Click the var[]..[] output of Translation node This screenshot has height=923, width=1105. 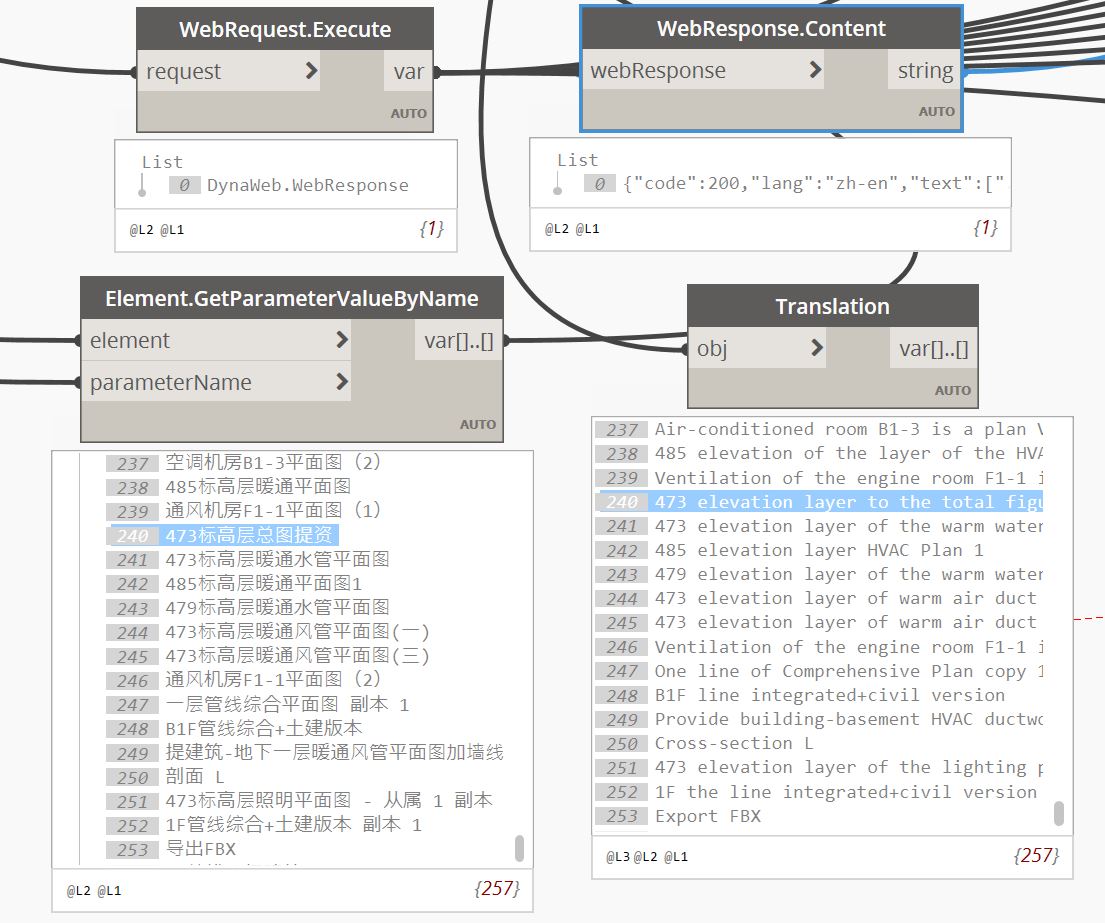click(x=934, y=348)
